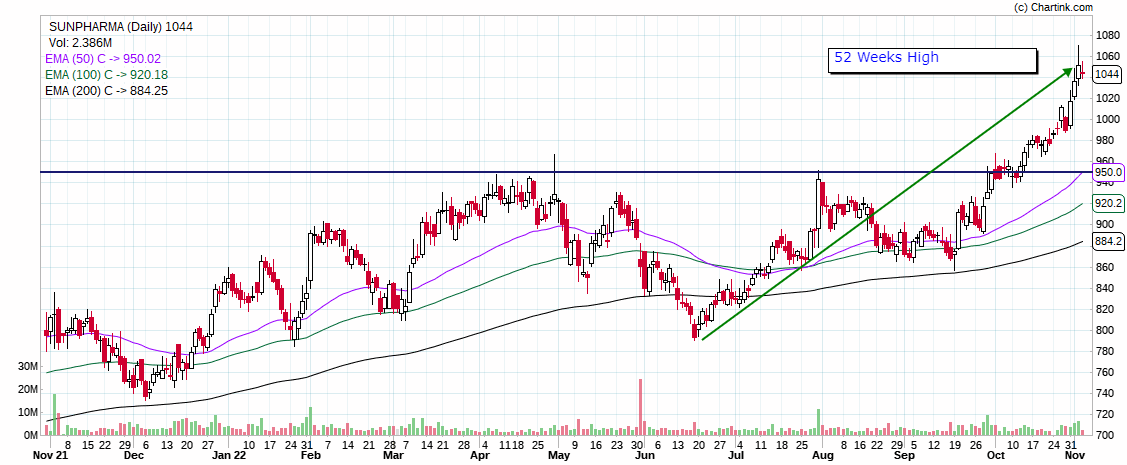Select the 920.2 green price tag
Screen dimensions: 1127x465
point(1107,204)
